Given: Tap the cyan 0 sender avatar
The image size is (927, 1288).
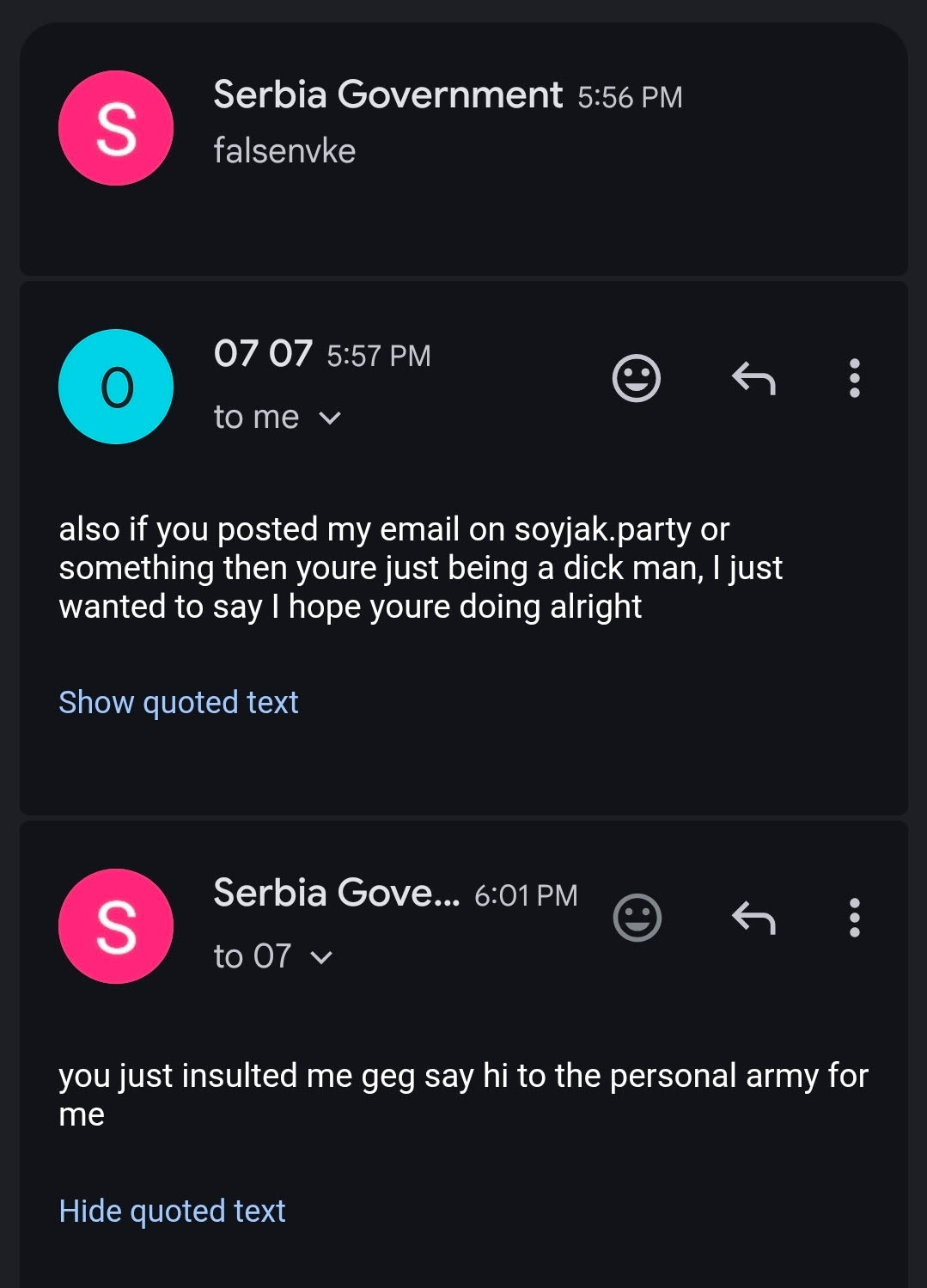Looking at the screenshot, I should pos(116,387).
